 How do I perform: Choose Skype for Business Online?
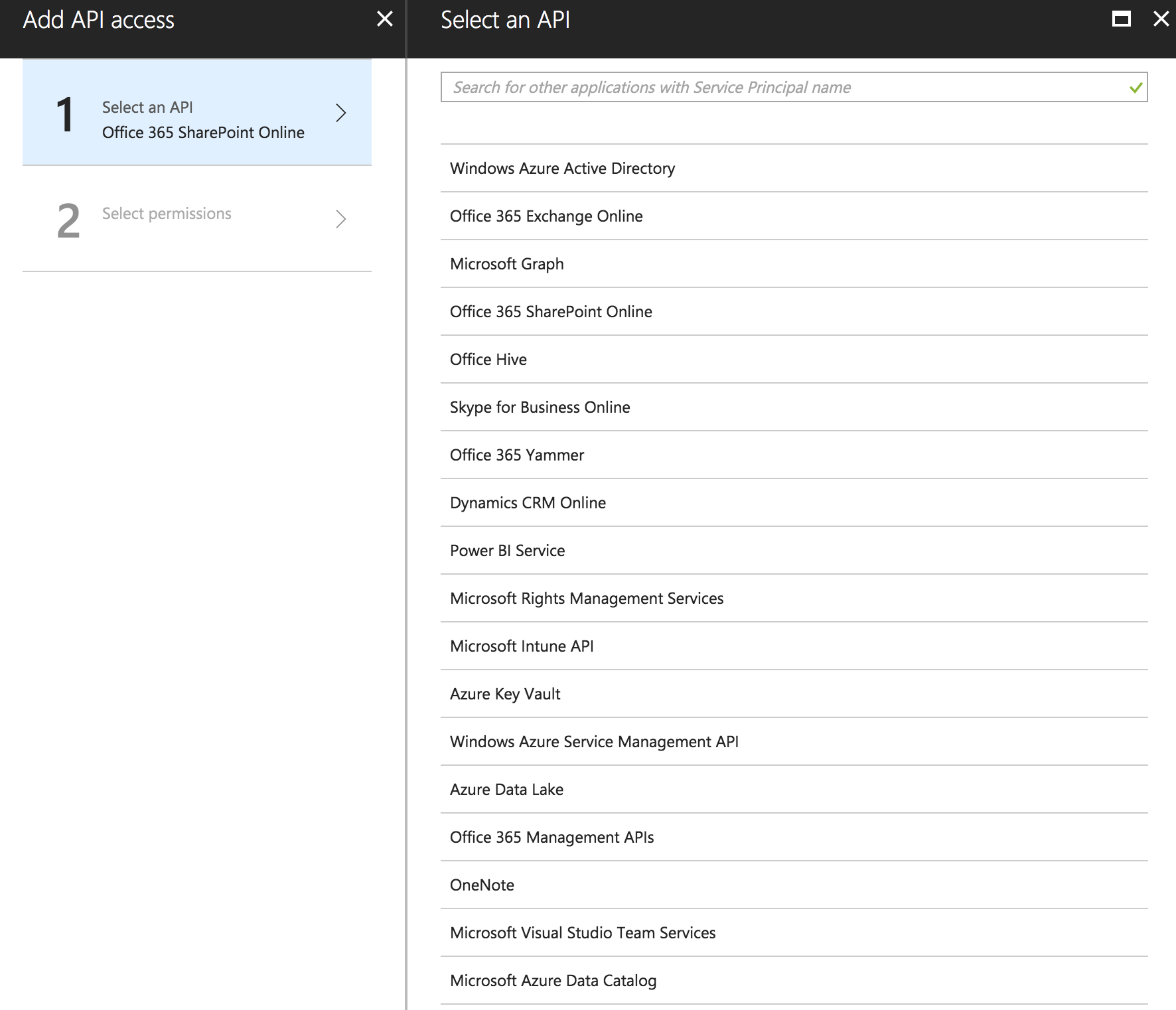coord(540,407)
